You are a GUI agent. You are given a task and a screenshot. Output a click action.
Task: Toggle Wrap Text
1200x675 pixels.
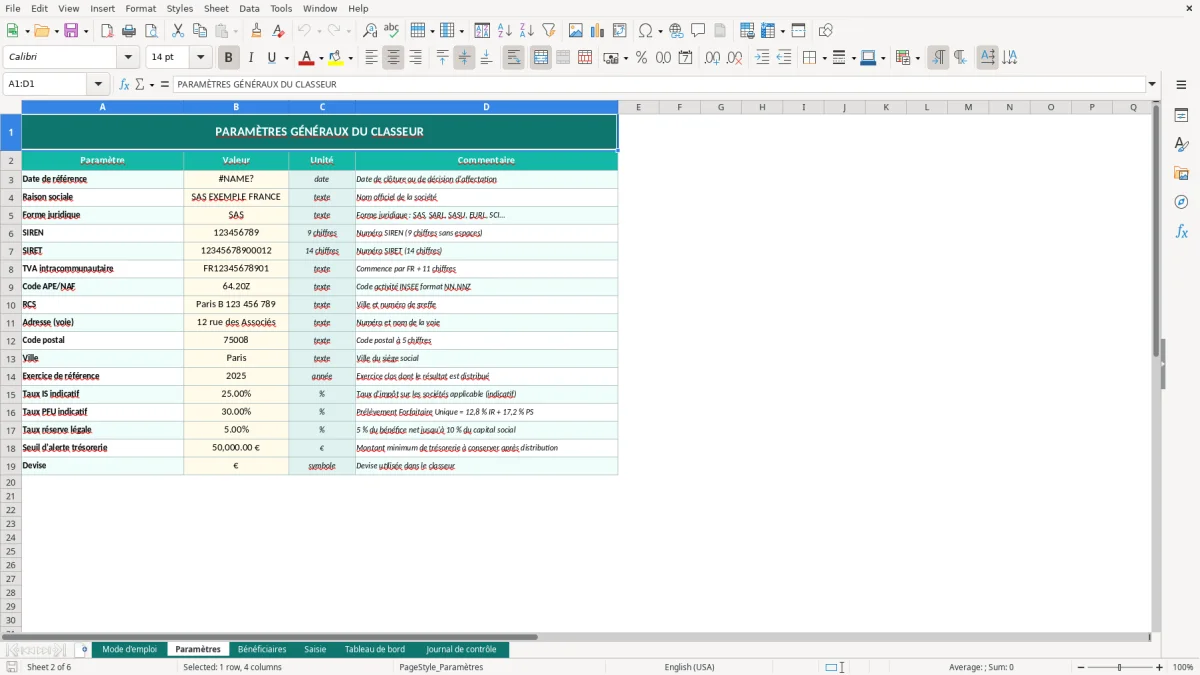pos(514,58)
